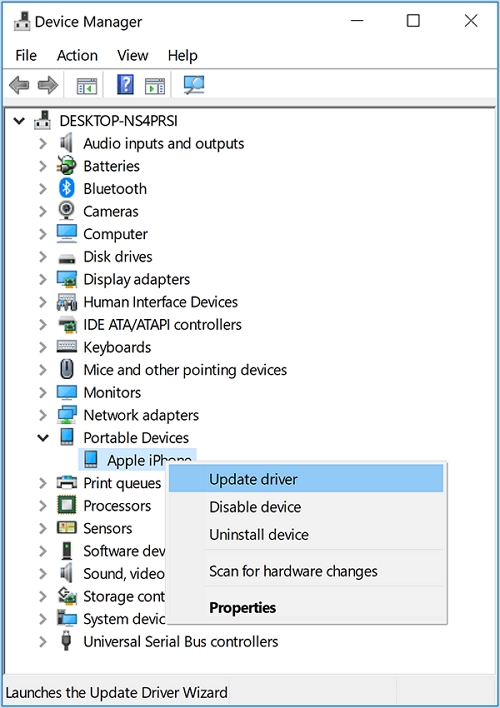The height and width of the screenshot is (708, 500).
Task: Click the Audio inputs and outputs speaker icon
Action: 66,143
